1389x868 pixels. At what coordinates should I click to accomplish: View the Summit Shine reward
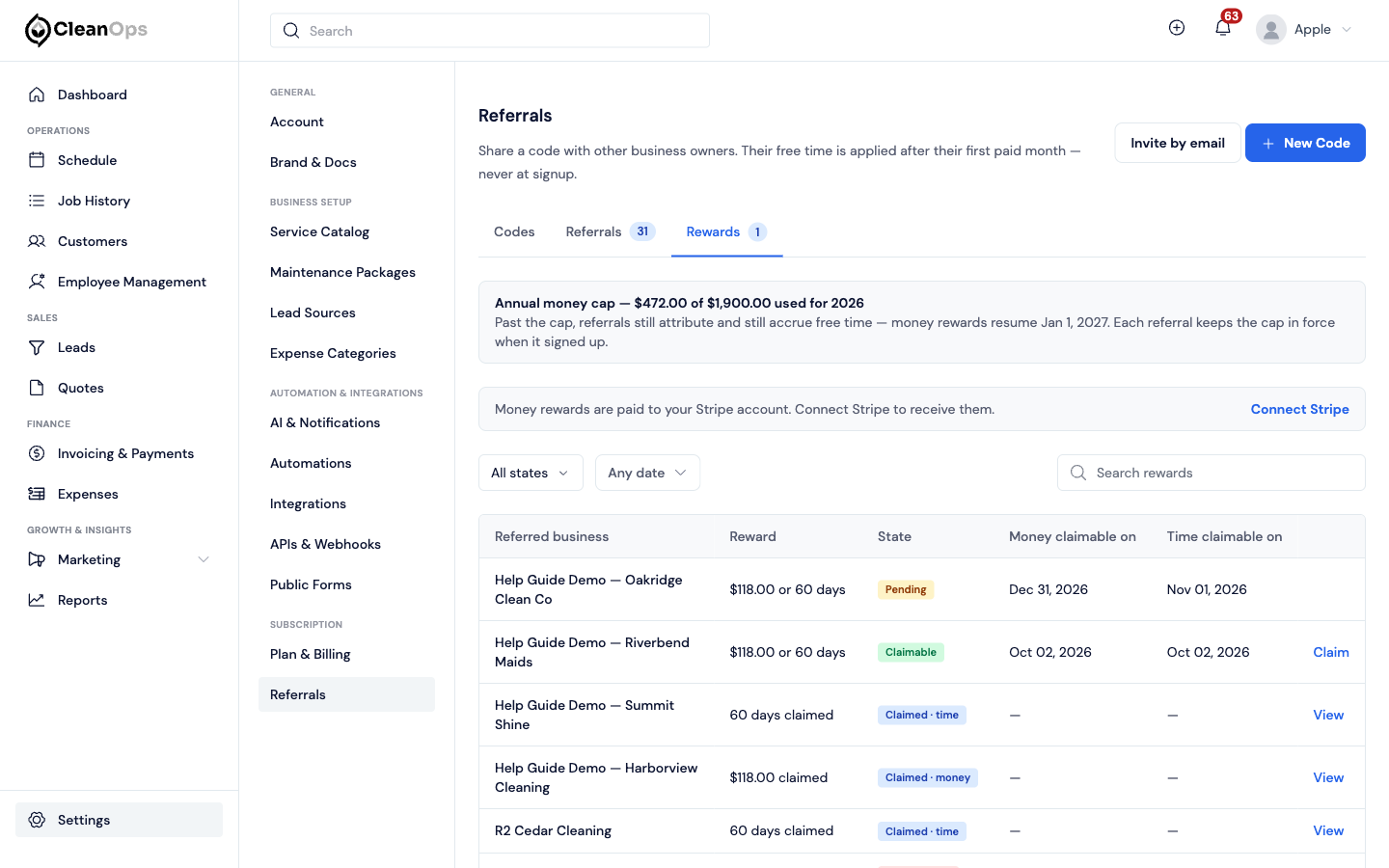coord(1328,715)
